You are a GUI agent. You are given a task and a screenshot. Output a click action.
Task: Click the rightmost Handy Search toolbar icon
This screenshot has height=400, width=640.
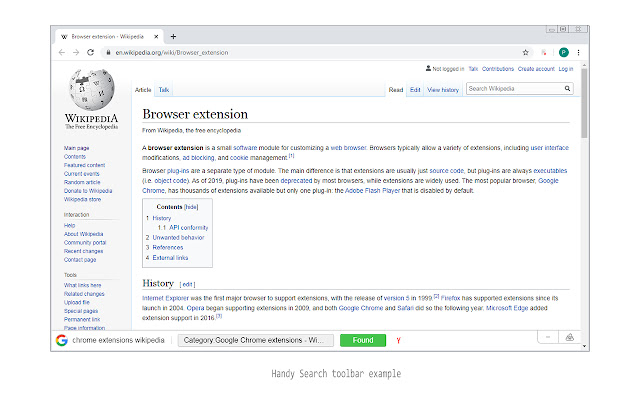click(x=570, y=337)
